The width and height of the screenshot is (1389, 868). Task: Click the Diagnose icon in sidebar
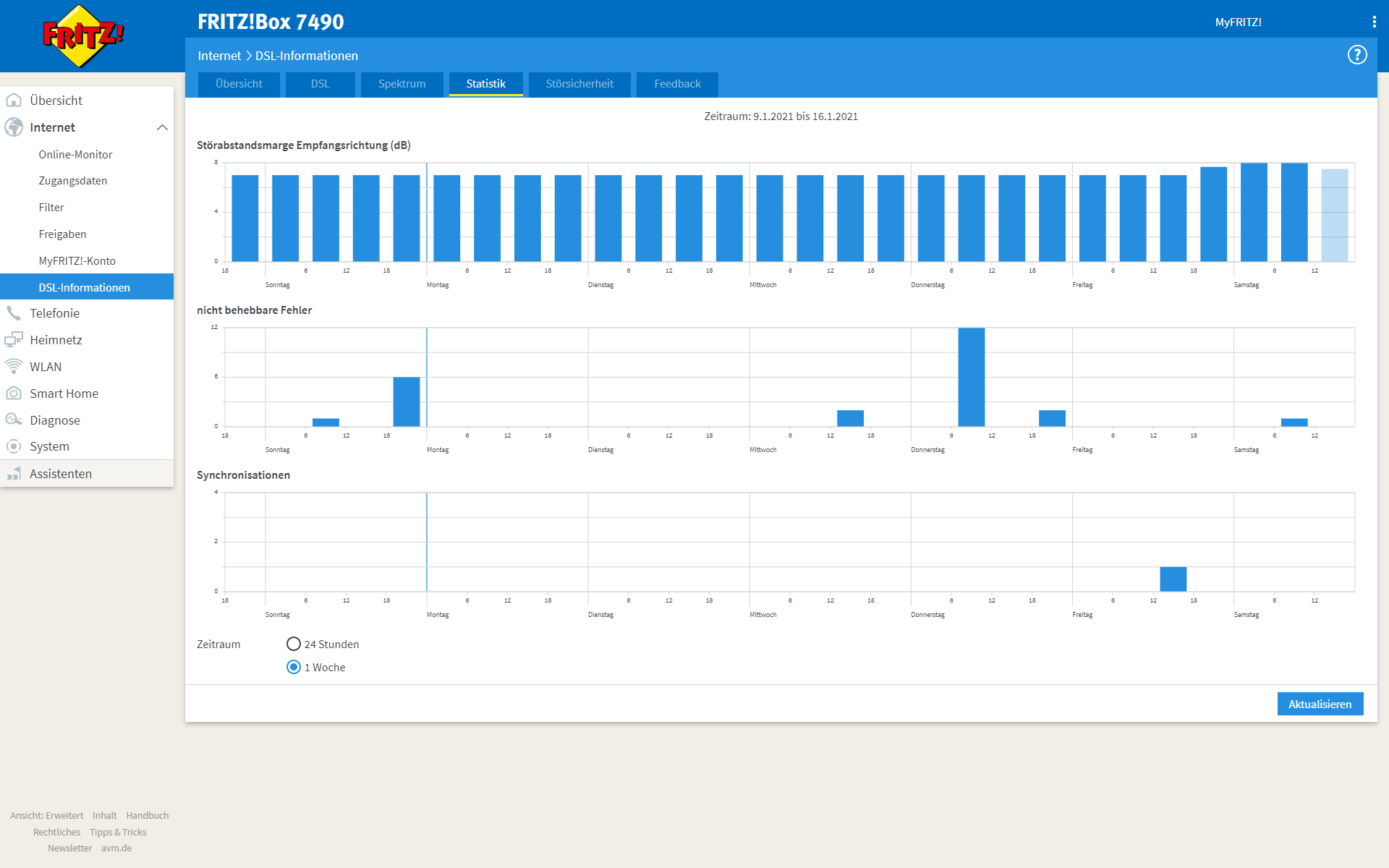click(14, 420)
